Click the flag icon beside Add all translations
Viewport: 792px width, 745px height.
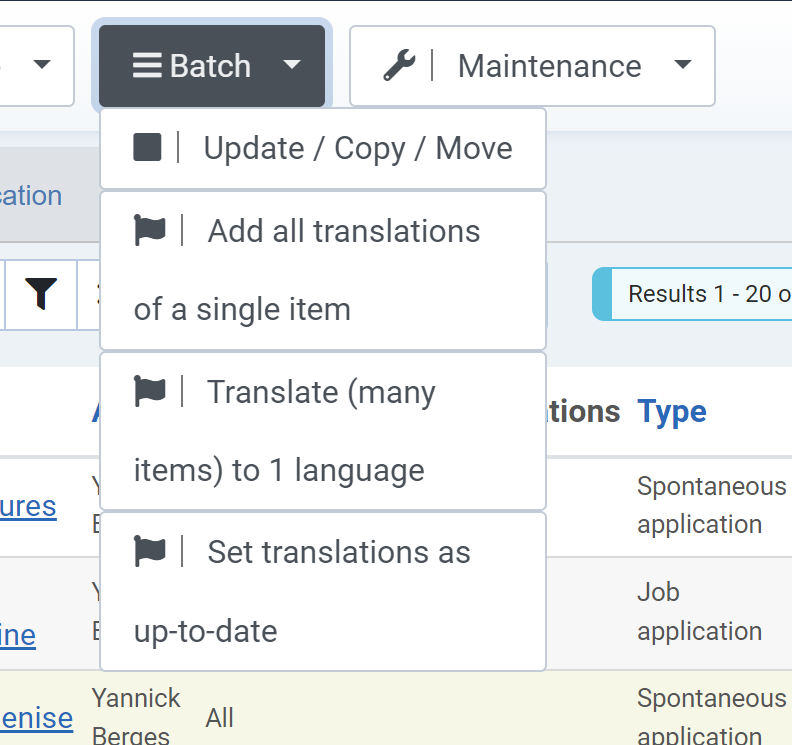pyautogui.click(x=150, y=230)
